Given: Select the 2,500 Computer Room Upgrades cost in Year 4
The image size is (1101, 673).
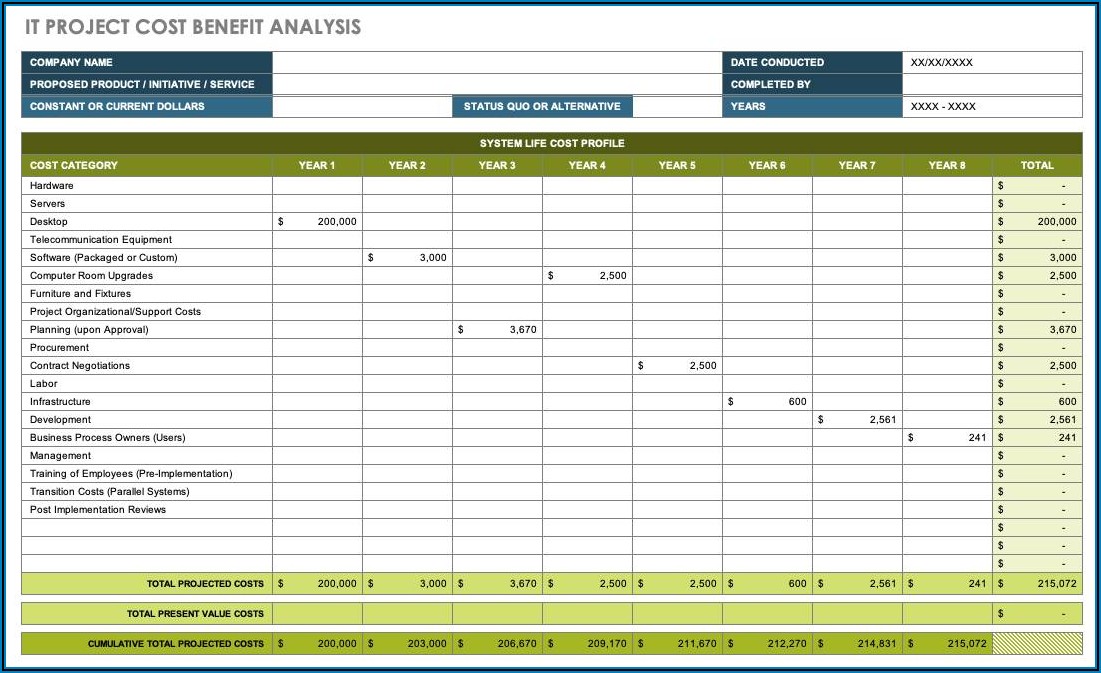Looking at the screenshot, I should [x=587, y=275].
